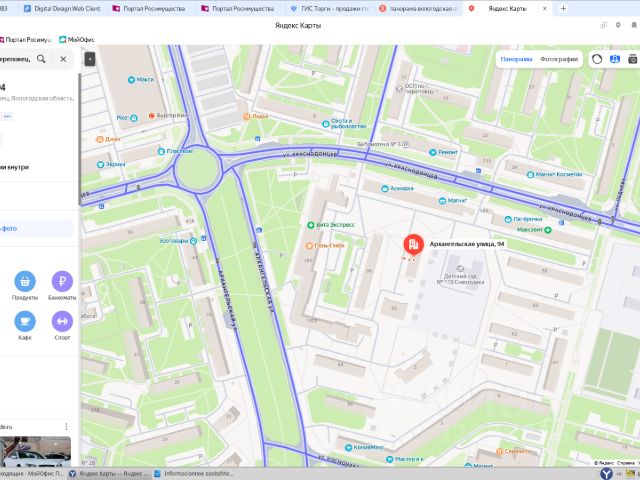This screenshot has height=480, width=640.
Task: Switch to Digital Design Web Client tab
Action: click(62, 8)
